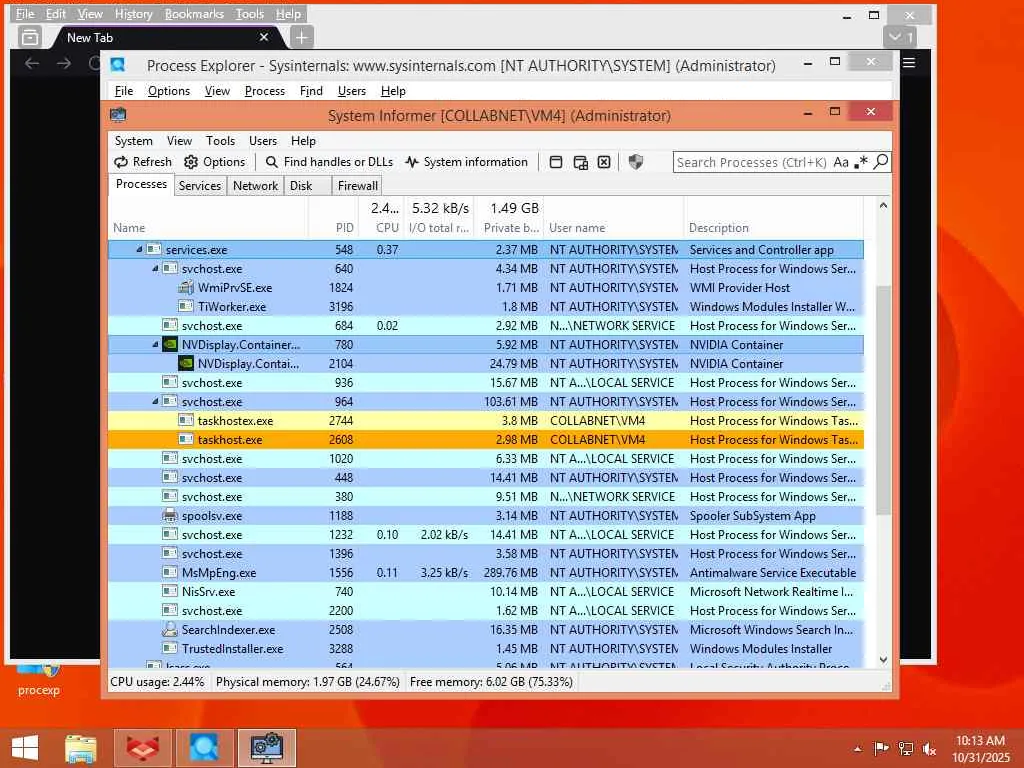The width and height of the screenshot is (1024, 768).
Task: Collapse svchost.exe PID 964 node
Action: tap(155, 402)
